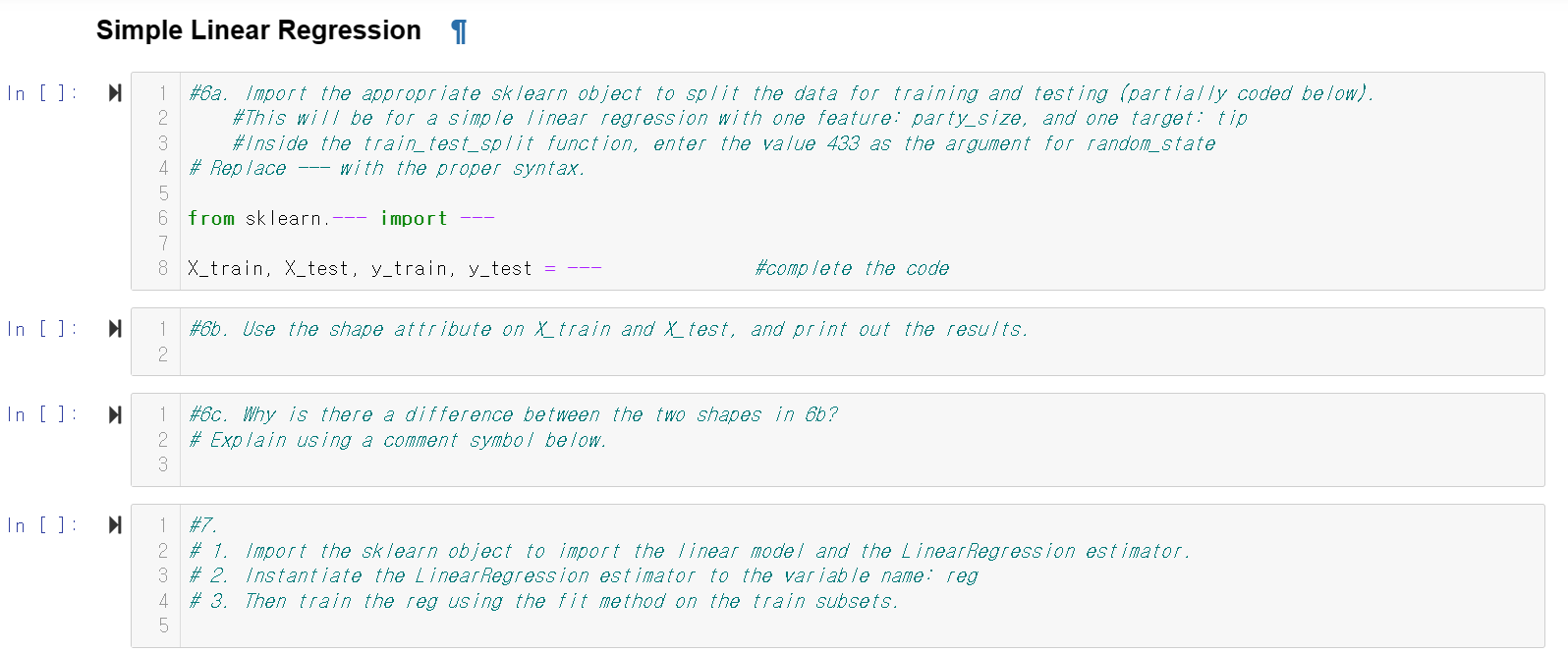The image size is (1568, 653).
Task: Click the run icon beside cell 6b
Action: pyautogui.click(x=114, y=330)
